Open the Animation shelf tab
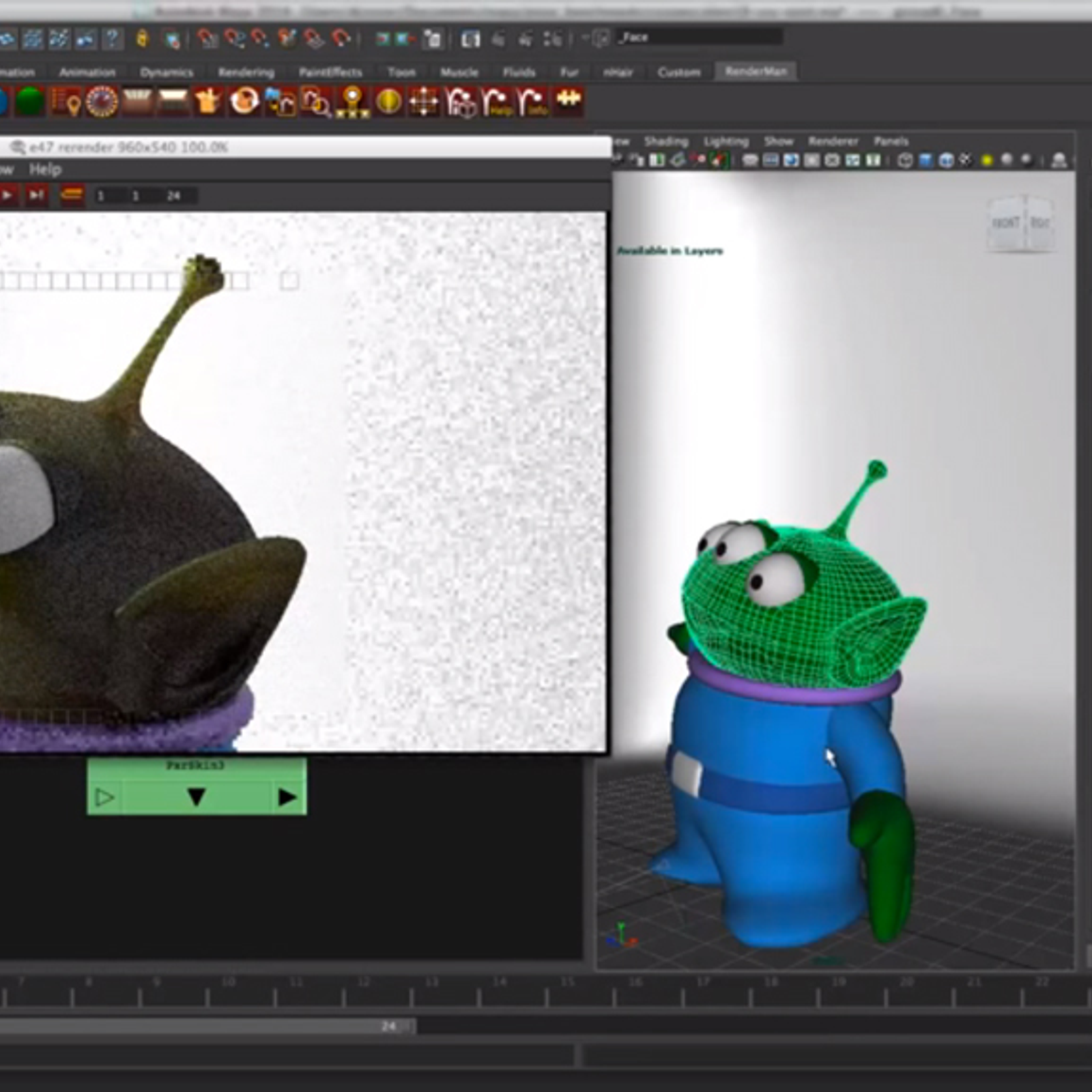Viewport: 1092px width, 1092px height. coord(87,72)
